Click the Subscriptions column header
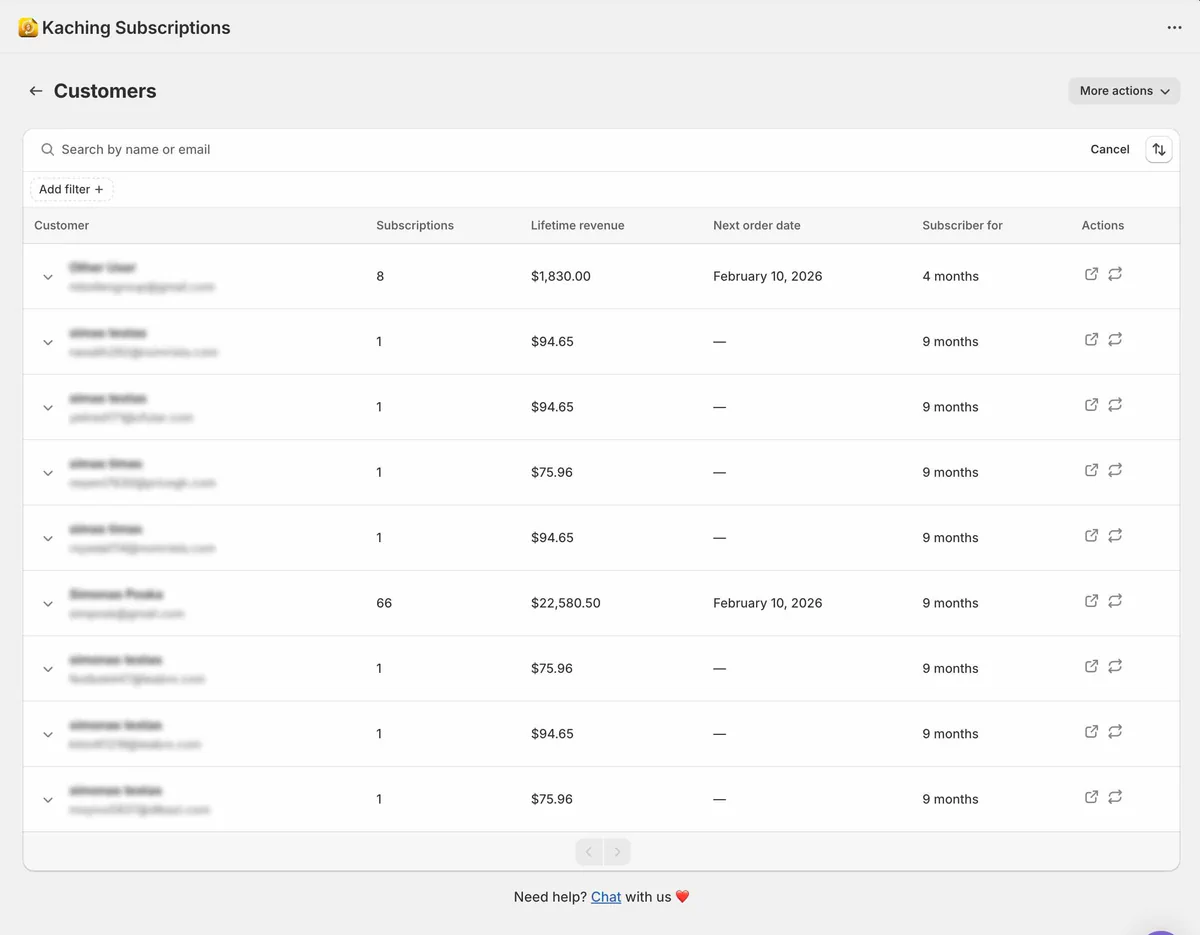 coord(415,225)
